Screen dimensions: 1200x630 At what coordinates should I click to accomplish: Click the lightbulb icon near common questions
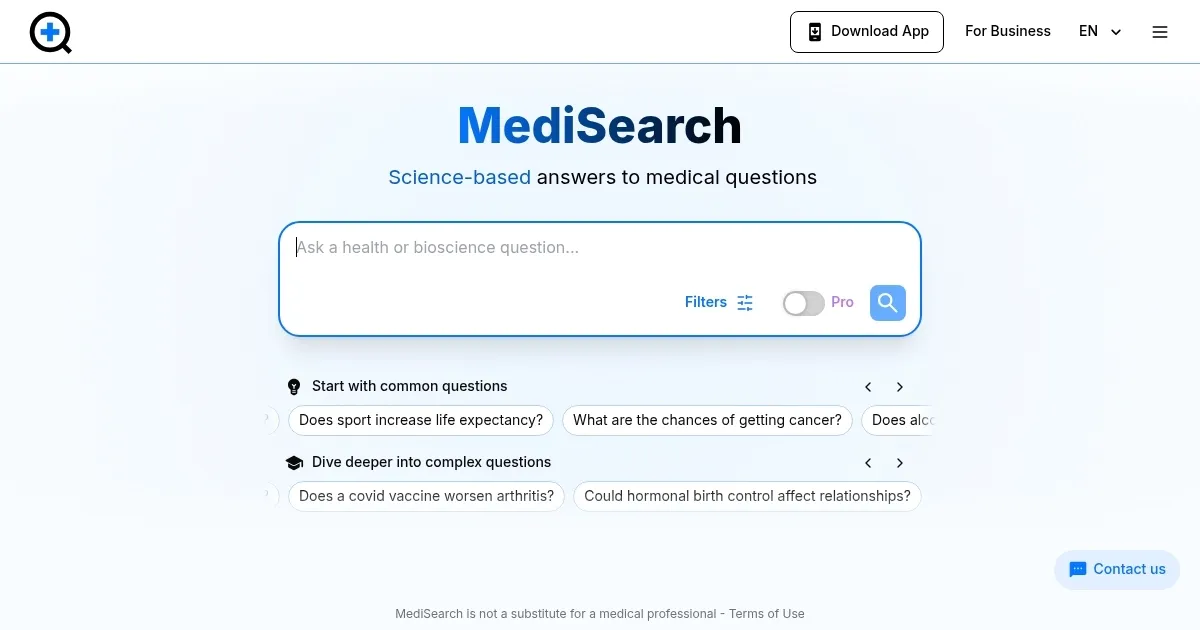(293, 386)
